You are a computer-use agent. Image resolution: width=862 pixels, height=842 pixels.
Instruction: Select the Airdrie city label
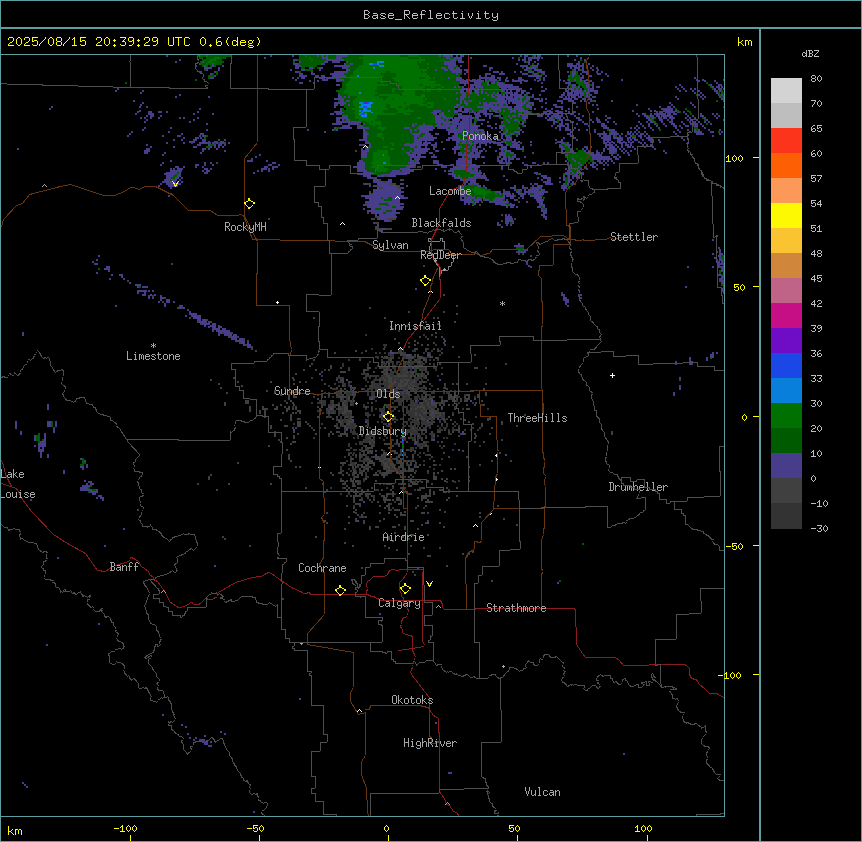[x=403, y=537]
